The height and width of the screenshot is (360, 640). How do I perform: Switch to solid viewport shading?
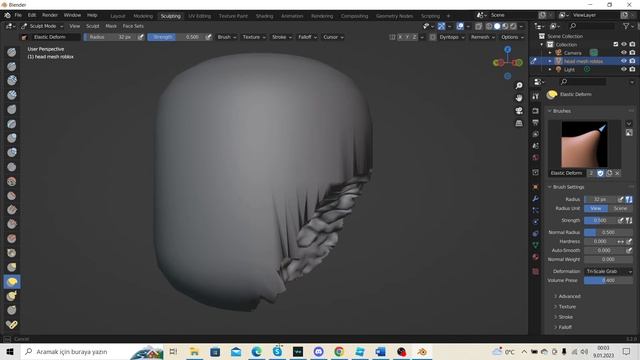[x=497, y=26]
